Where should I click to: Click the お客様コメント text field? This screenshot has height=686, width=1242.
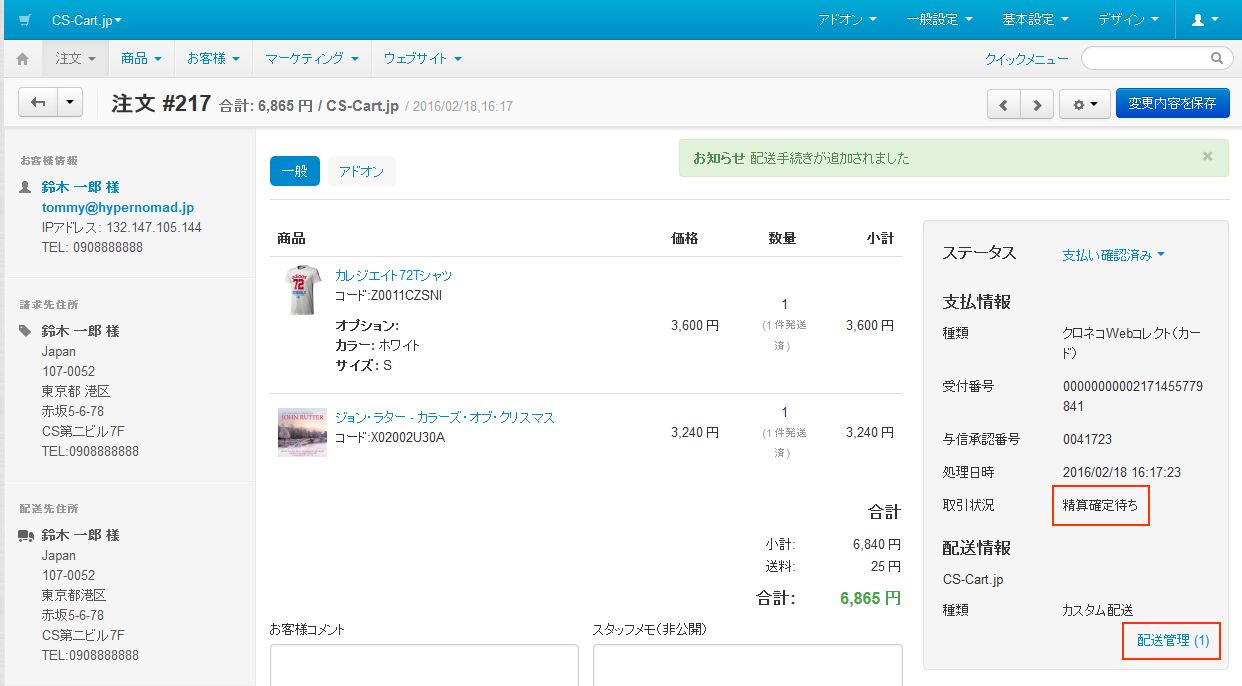click(424, 670)
